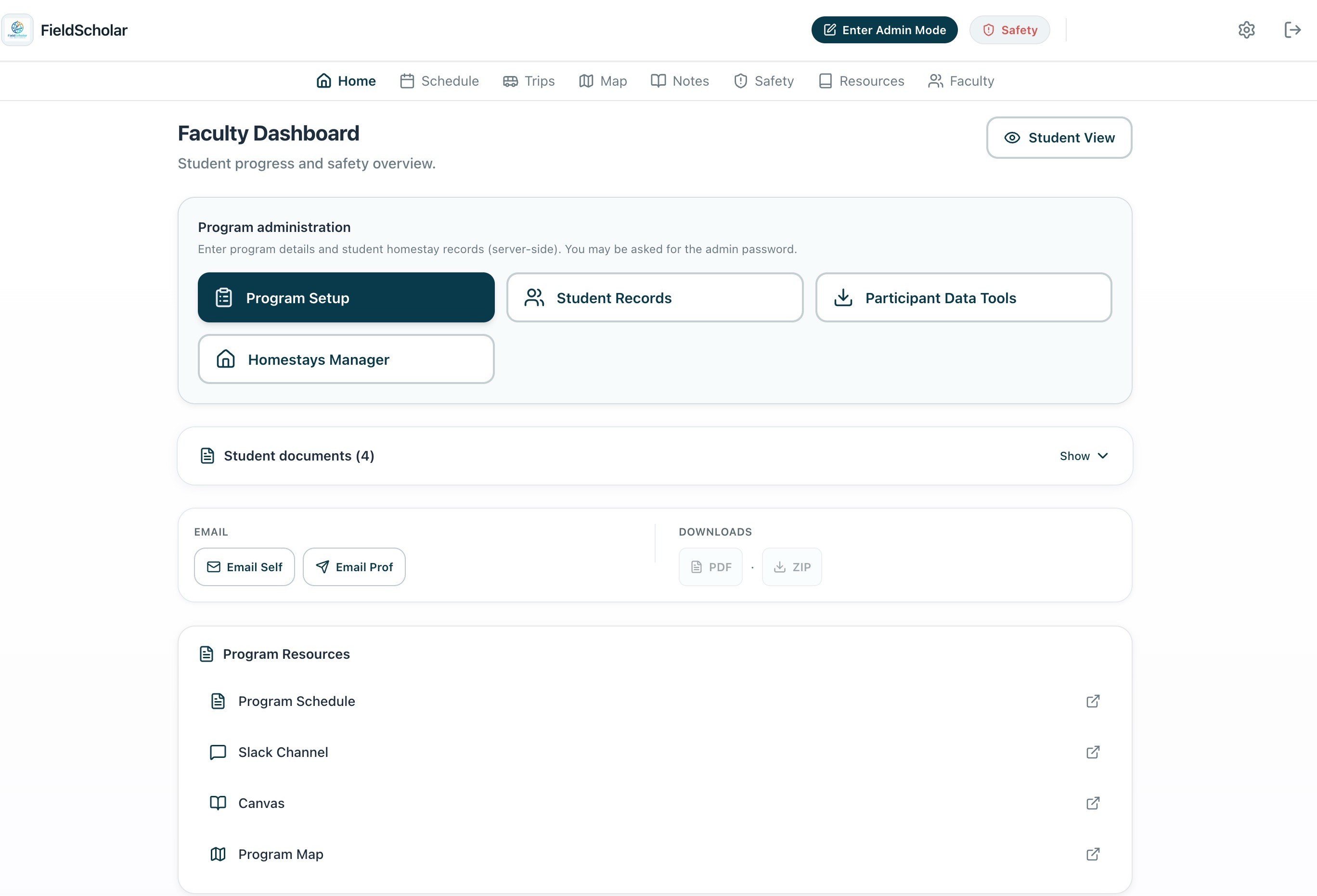1317x896 pixels.
Task: Click the FieldScholar logo icon
Action: [x=17, y=30]
